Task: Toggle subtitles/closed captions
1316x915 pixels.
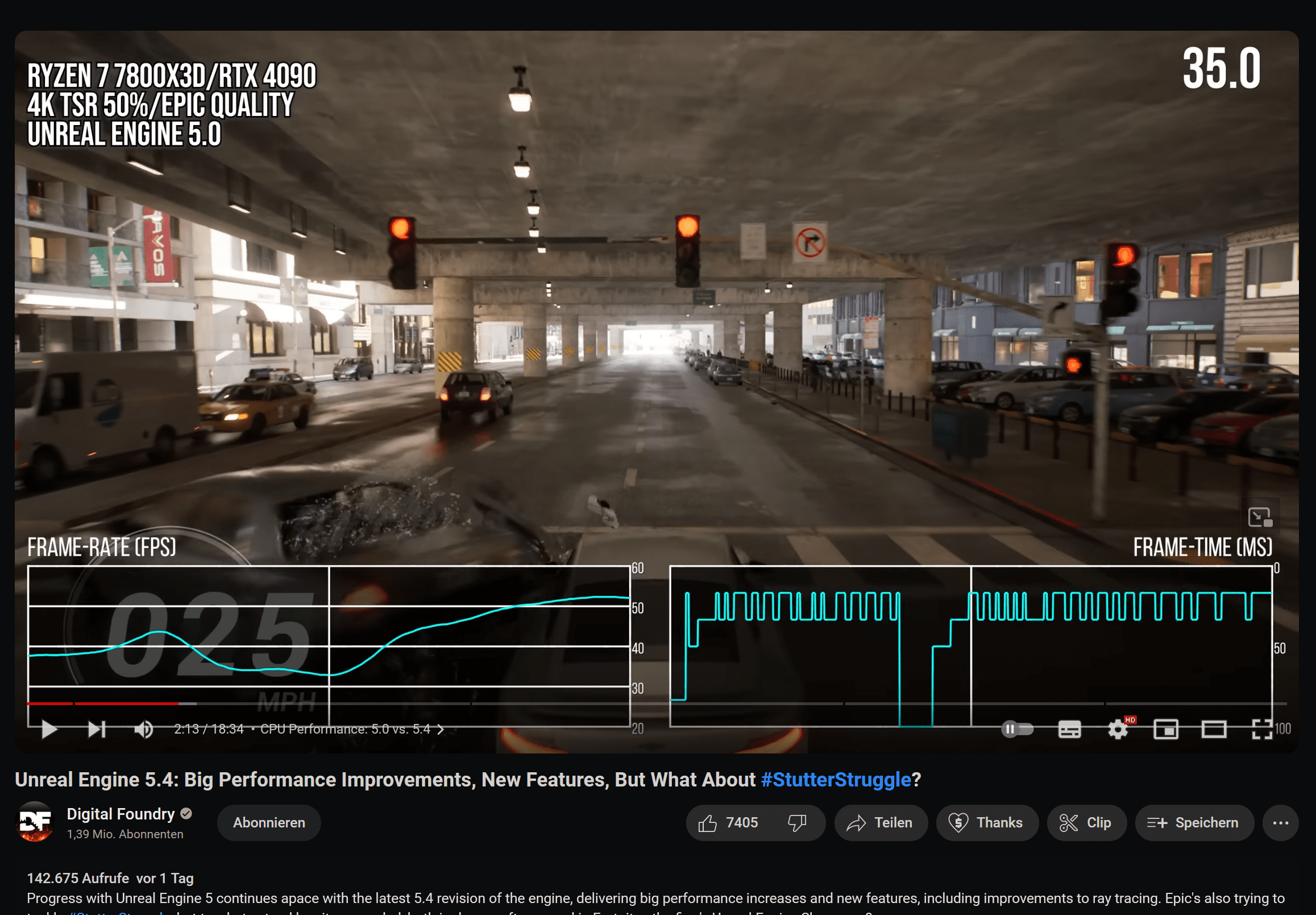Action: click(x=1069, y=729)
